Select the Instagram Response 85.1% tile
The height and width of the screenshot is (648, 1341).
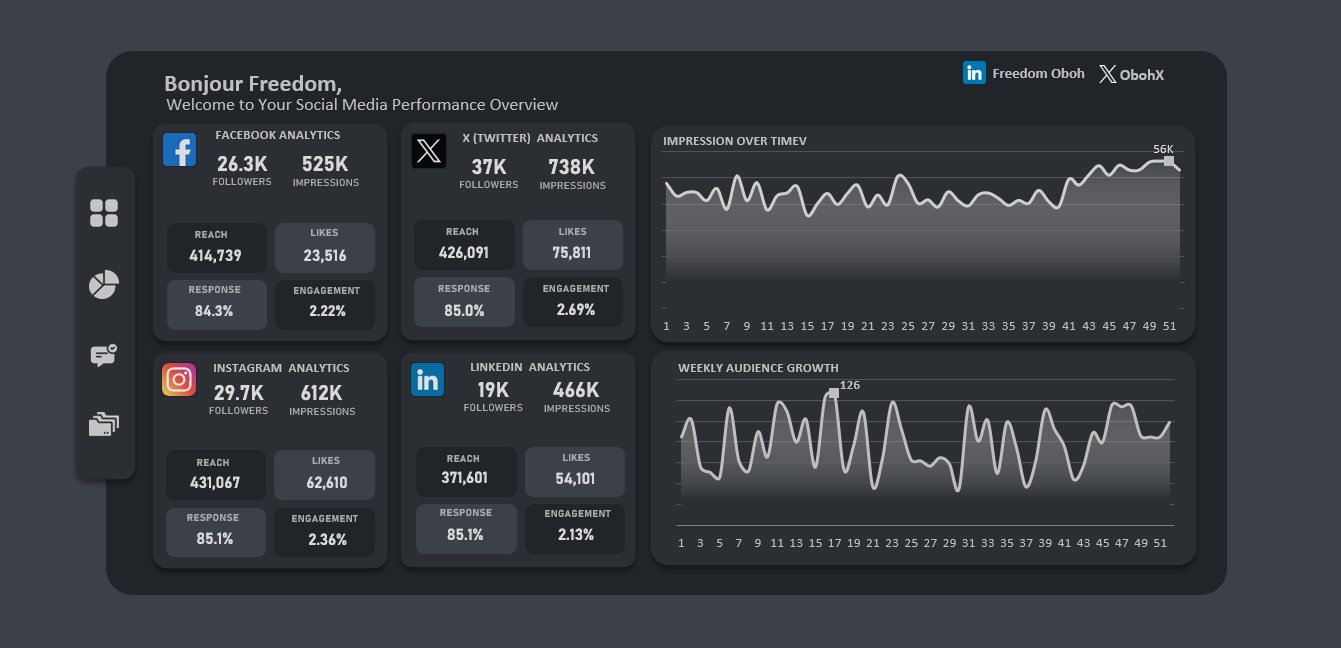[216, 532]
